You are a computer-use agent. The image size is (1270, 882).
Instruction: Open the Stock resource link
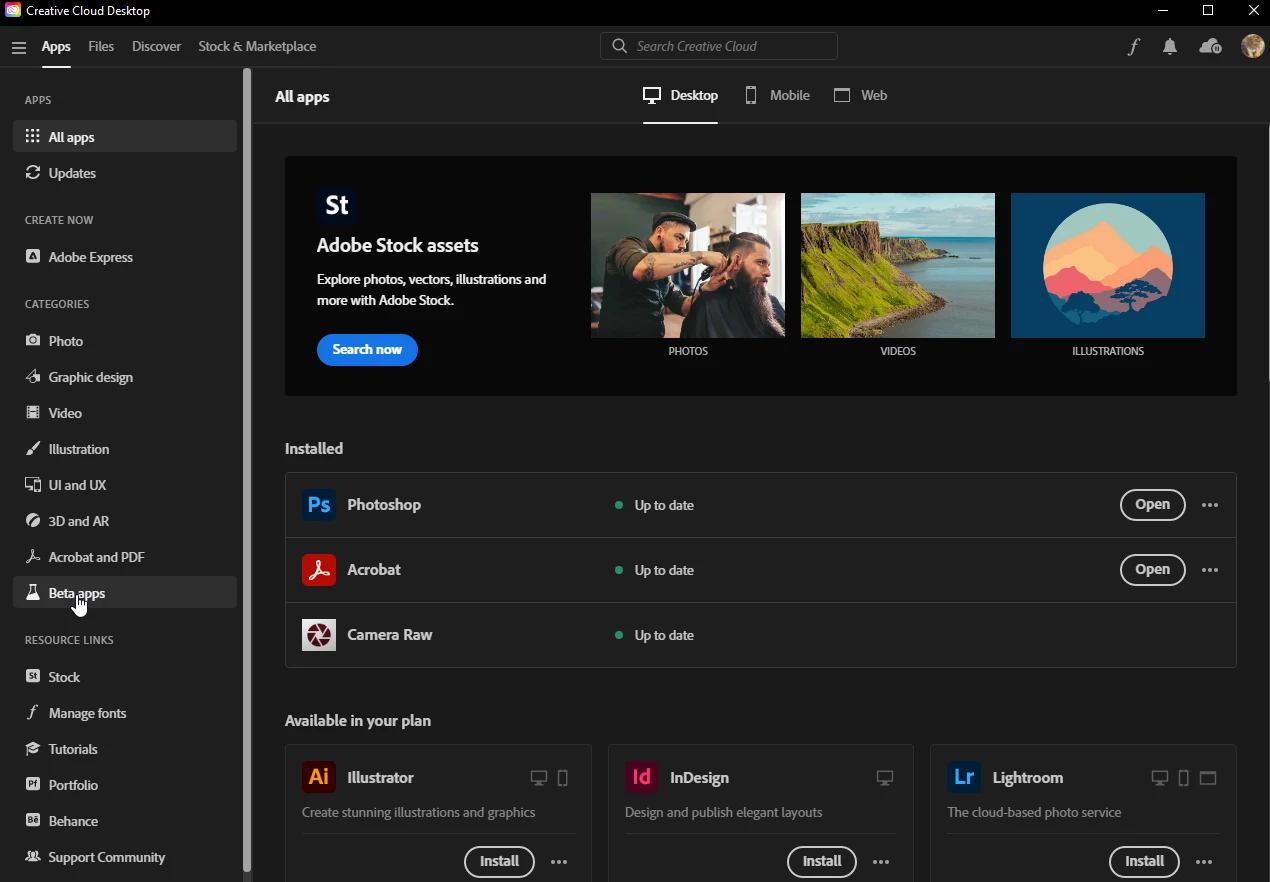(x=125, y=677)
